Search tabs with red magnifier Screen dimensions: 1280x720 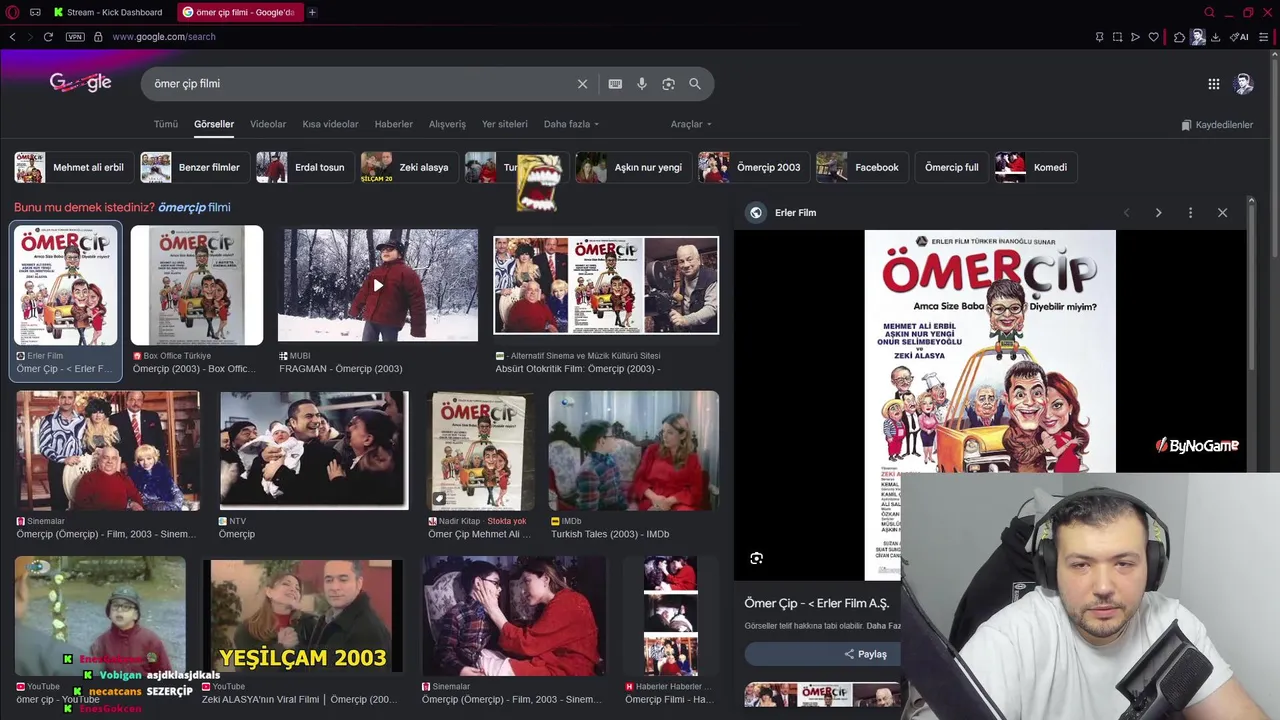[x=1209, y=12]
